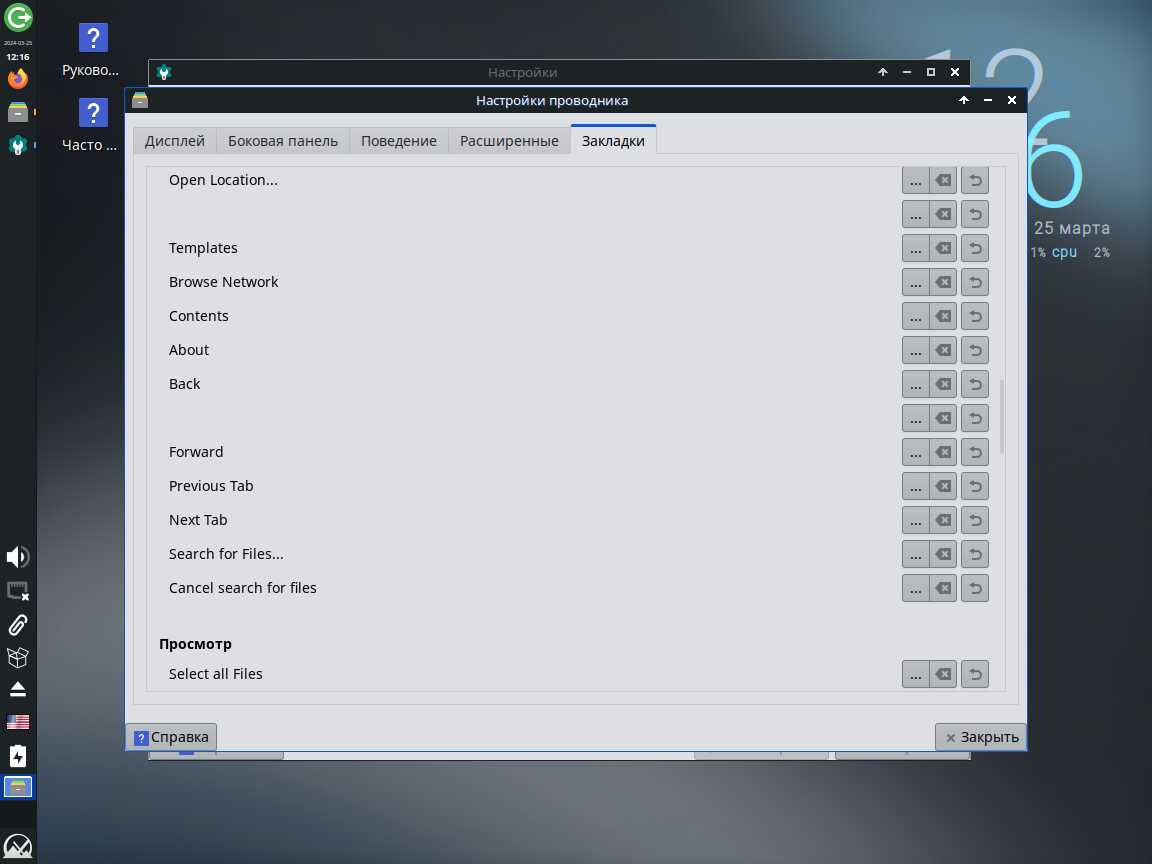Viewport: 1152px width, 864px height.
Task: Reset the Previous Tab shortcut
Action: [975, 486]
